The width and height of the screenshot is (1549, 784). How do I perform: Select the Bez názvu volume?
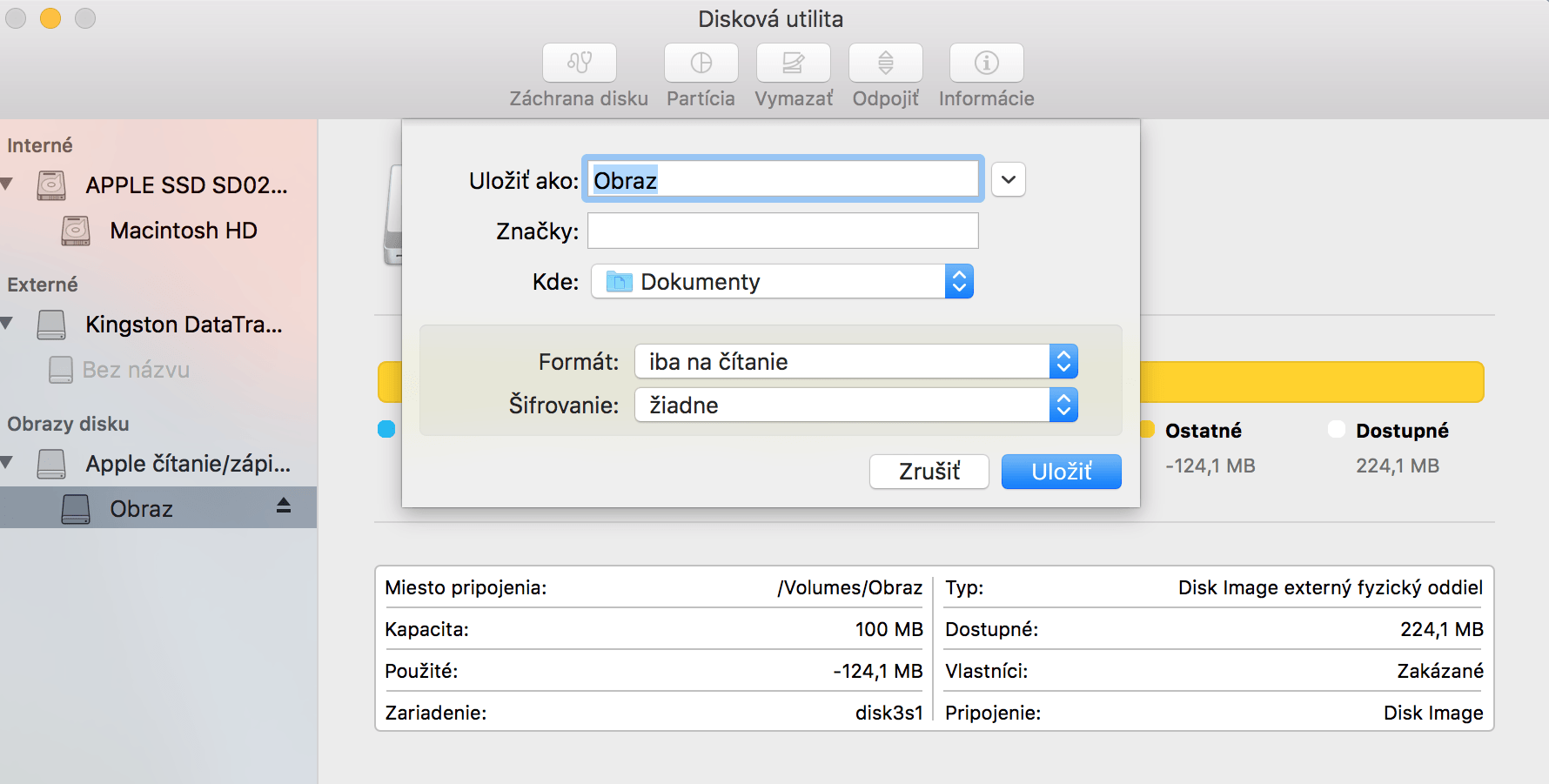136,370
